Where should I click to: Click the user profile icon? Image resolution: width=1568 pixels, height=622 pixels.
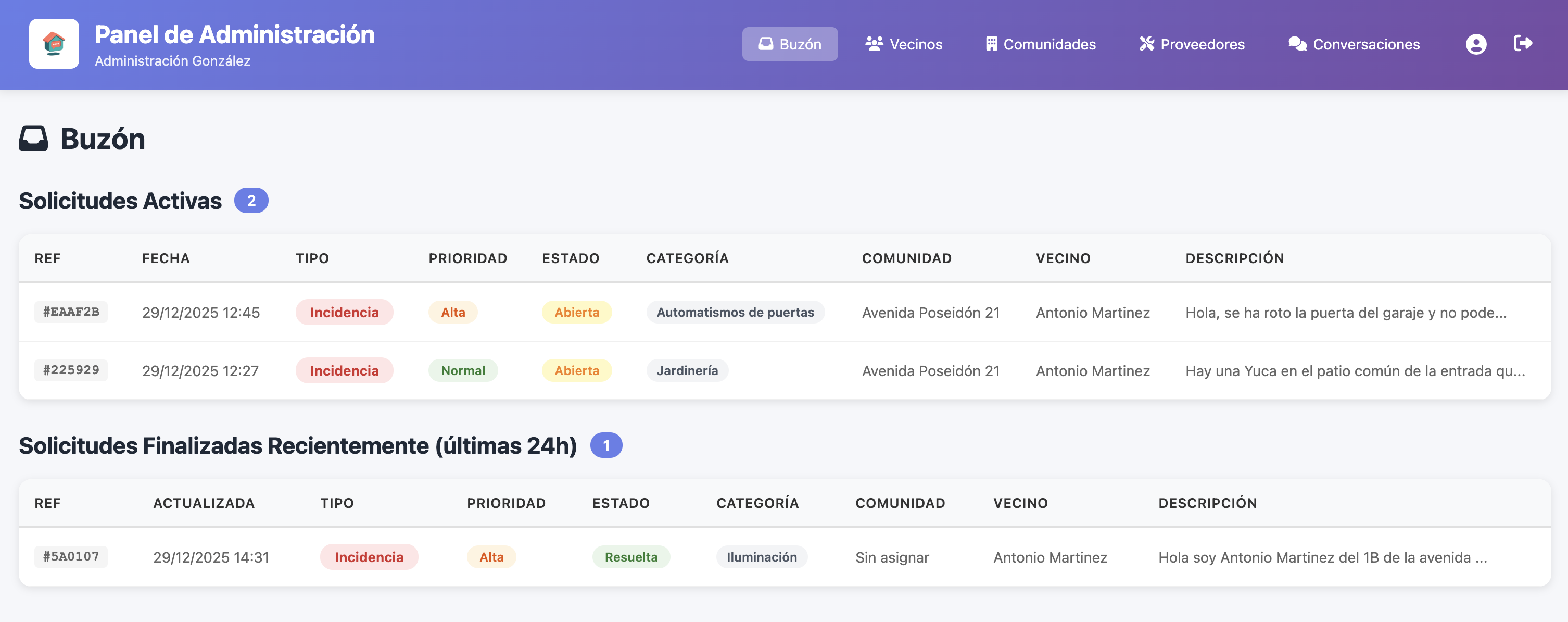1476,43
